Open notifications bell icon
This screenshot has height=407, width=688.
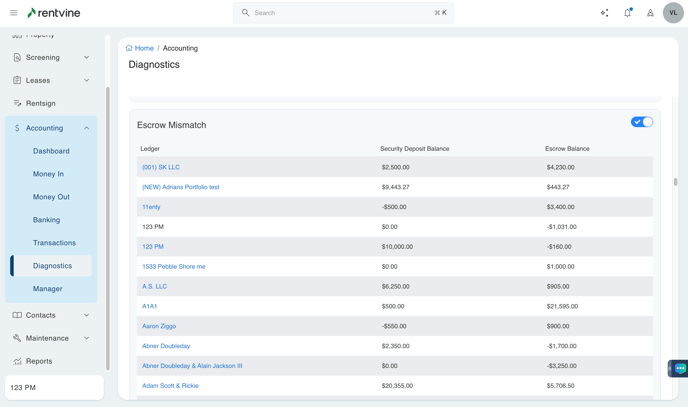click(627, 13)
